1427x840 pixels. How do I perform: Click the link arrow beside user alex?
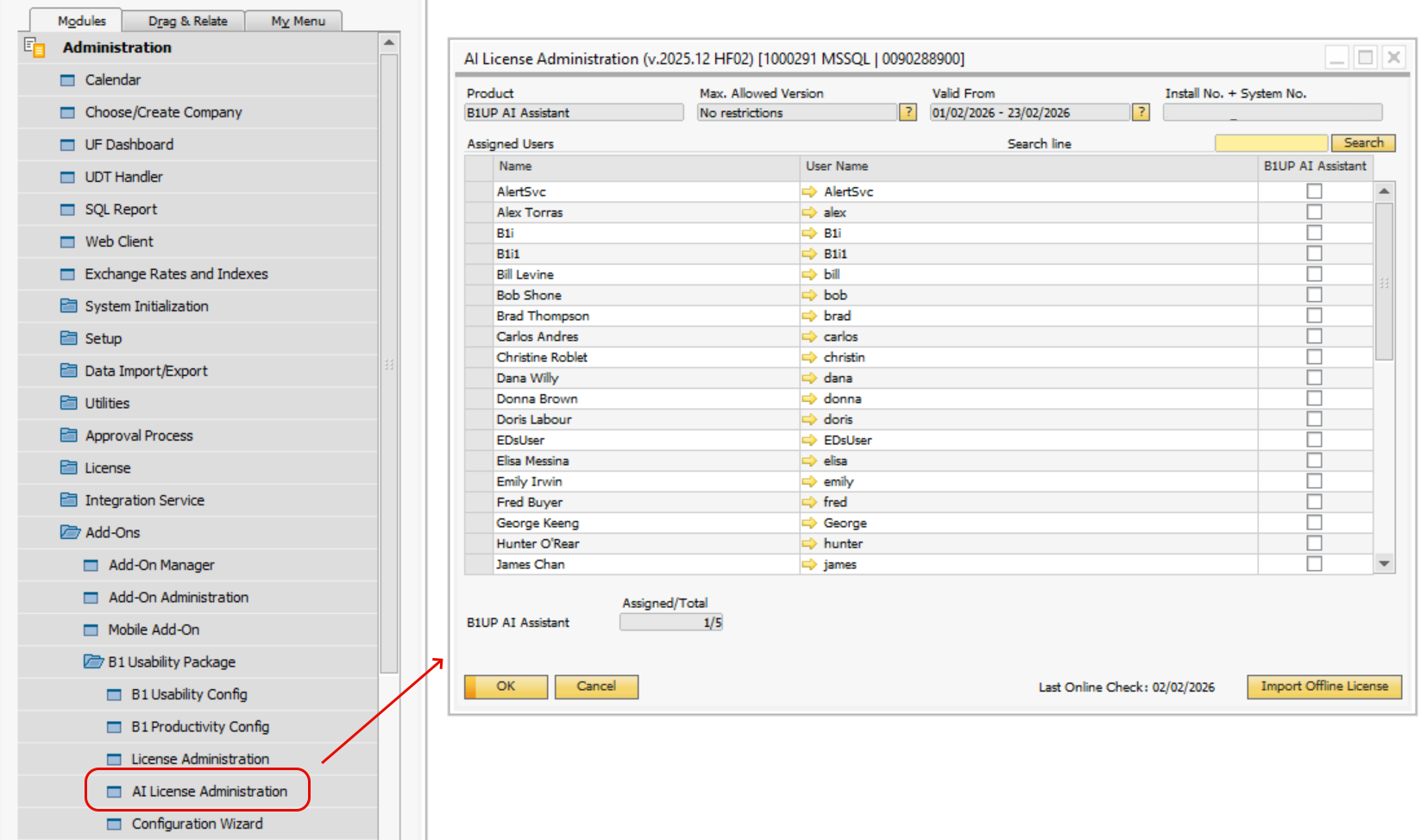point(809,212)
